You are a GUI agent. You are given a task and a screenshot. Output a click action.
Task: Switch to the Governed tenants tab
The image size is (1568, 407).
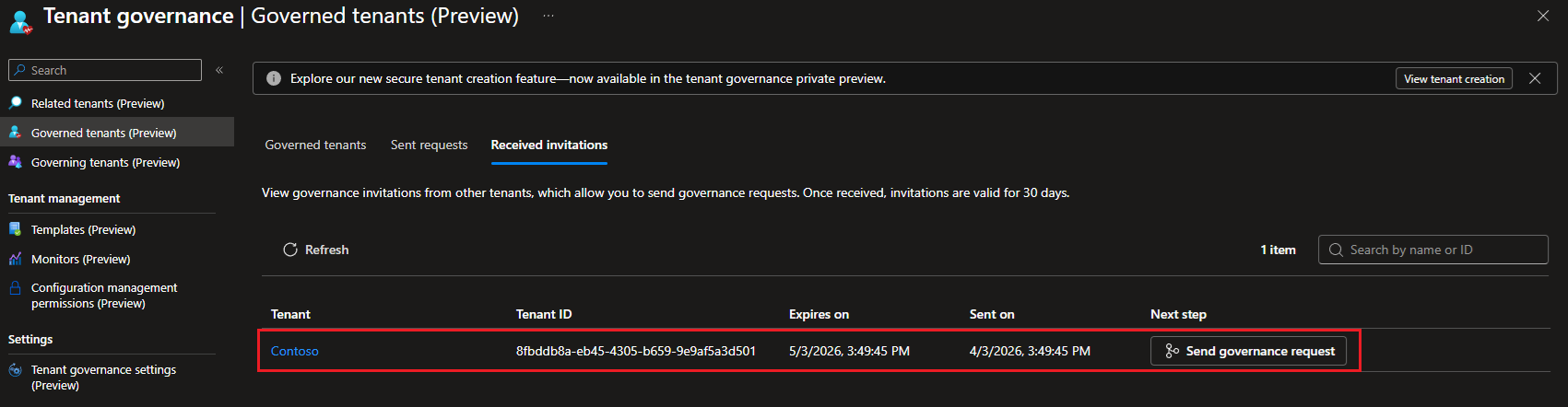pos(315,145)
